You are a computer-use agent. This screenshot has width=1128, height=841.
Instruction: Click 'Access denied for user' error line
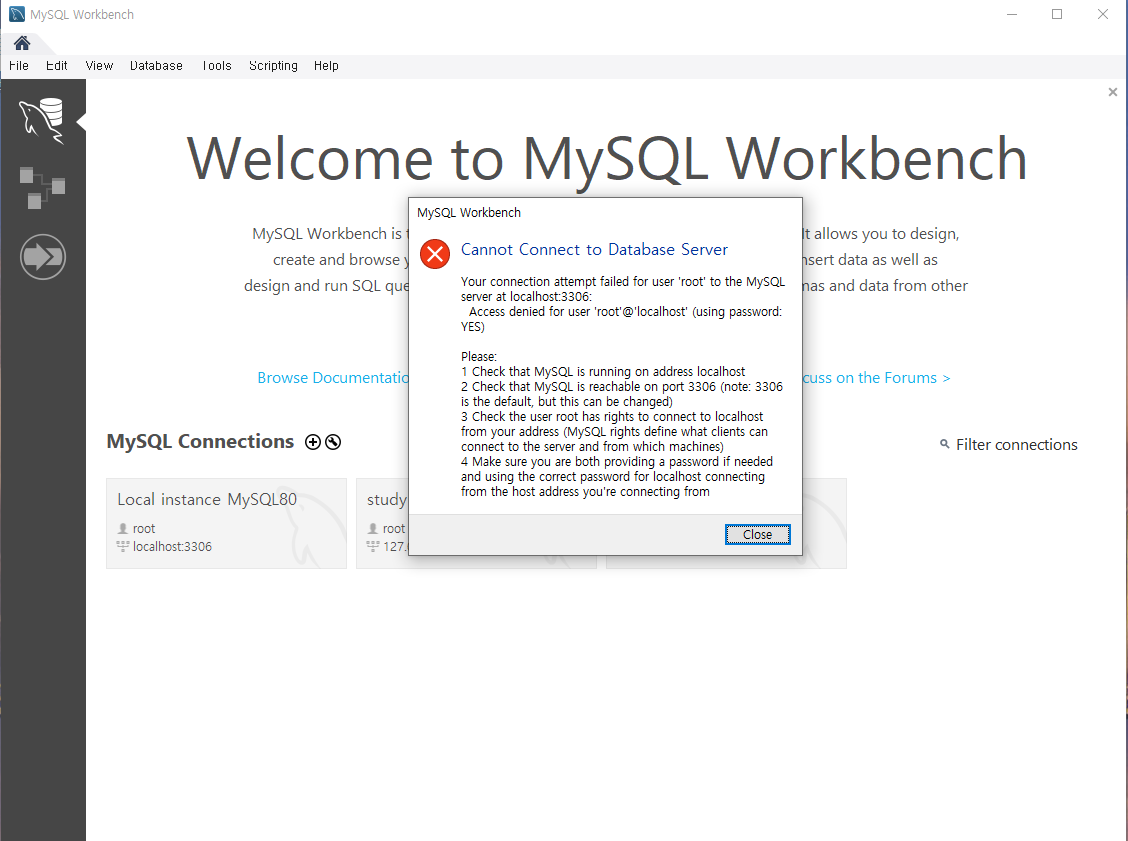coord(622,319)
